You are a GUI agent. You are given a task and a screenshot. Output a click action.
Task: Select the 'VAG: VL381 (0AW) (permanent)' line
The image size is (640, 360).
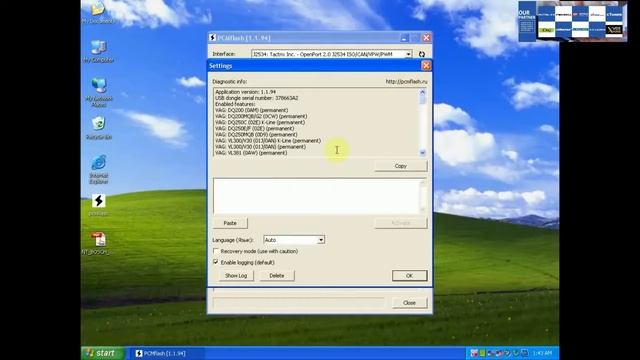pyautogui.click(x=251, y=153)
